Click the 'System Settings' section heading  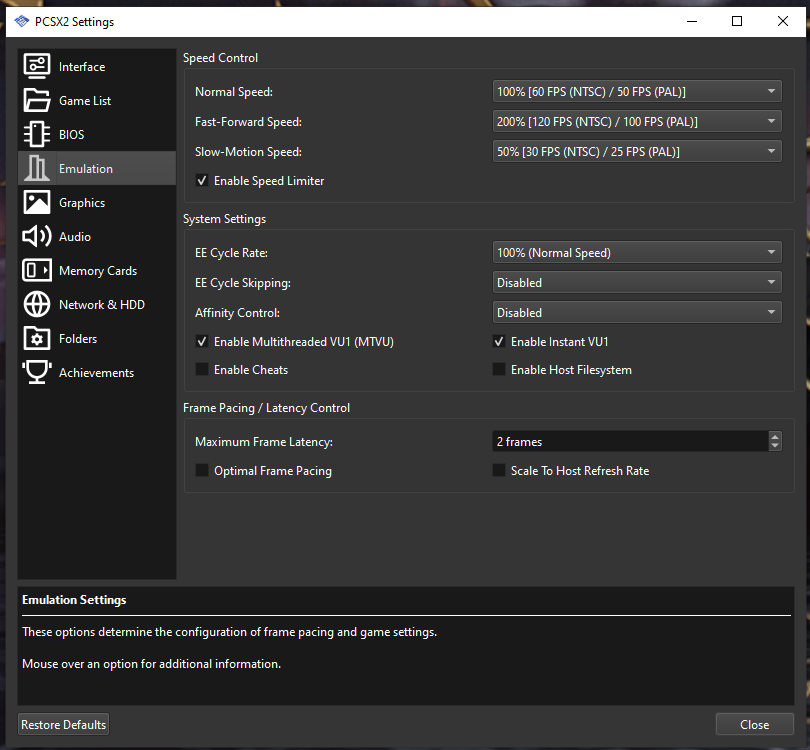(225, 219)
